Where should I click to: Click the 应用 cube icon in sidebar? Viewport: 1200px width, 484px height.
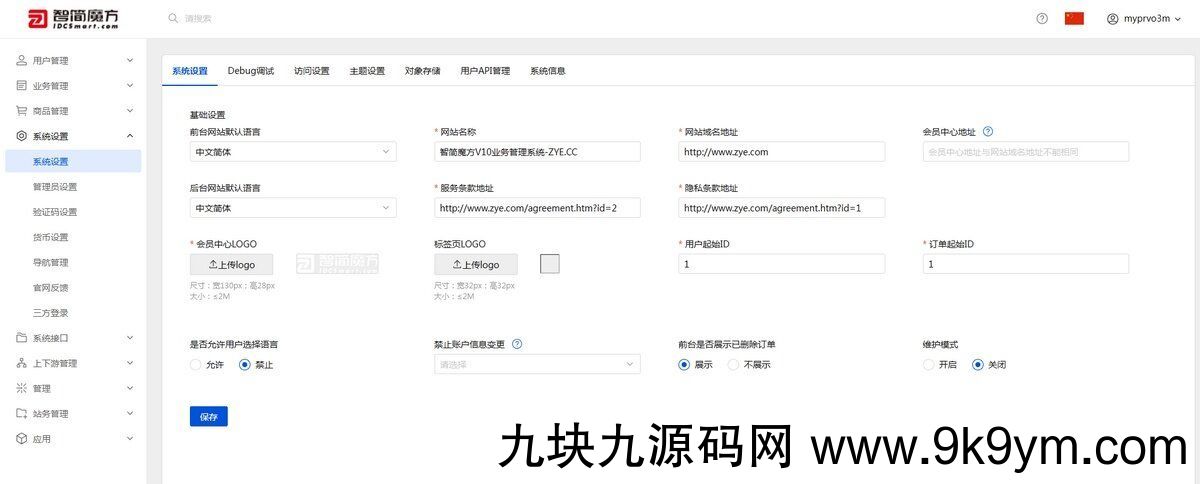tap(22, 439)
